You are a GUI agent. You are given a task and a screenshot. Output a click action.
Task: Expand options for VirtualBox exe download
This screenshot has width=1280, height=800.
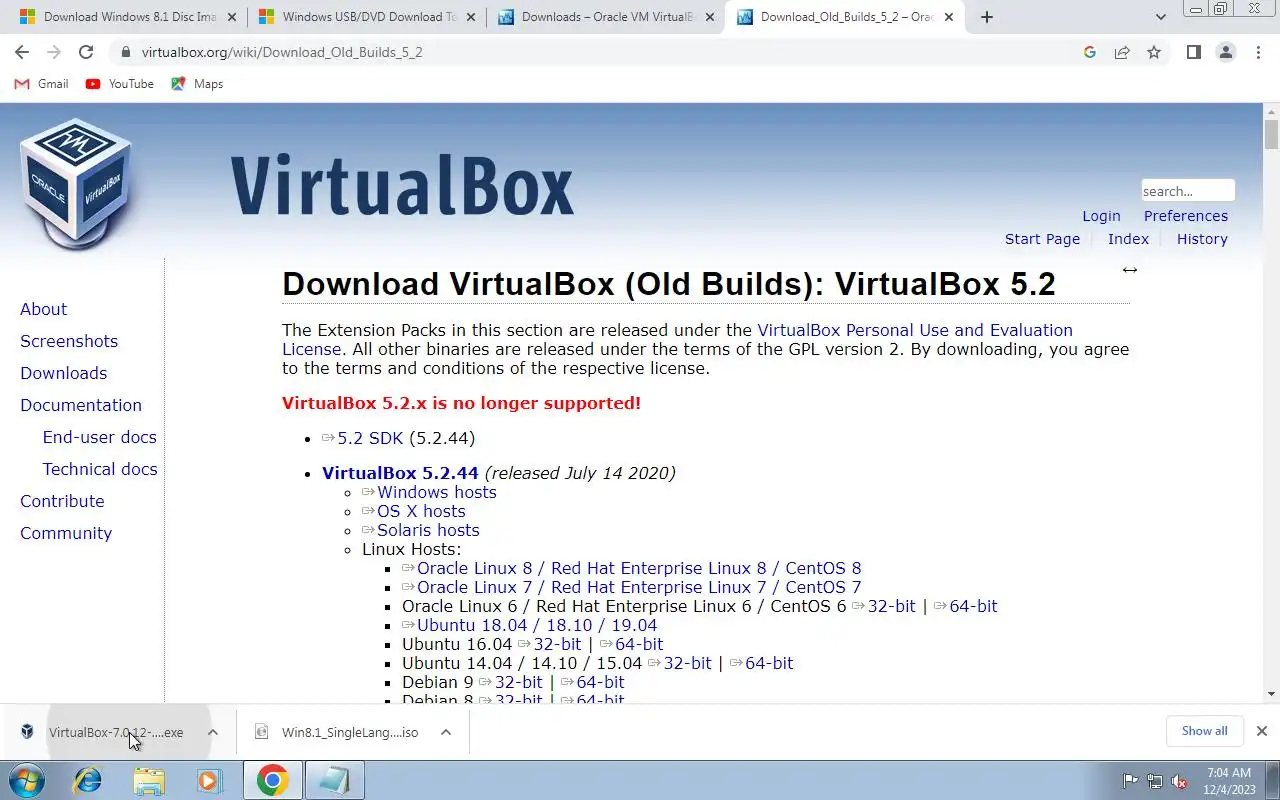(213, 732)
